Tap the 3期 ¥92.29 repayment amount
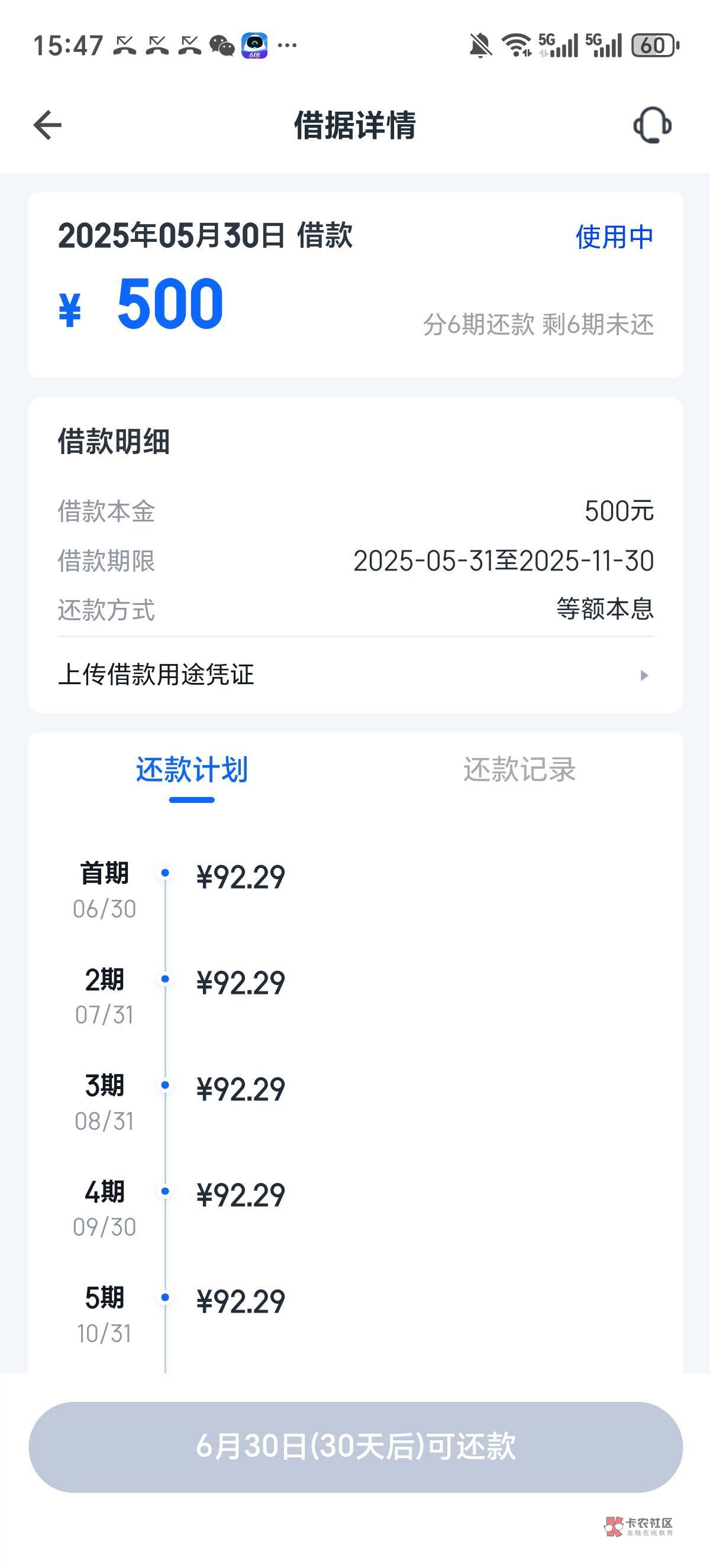Screen dimensions: 710x1568 (241, 1090)
